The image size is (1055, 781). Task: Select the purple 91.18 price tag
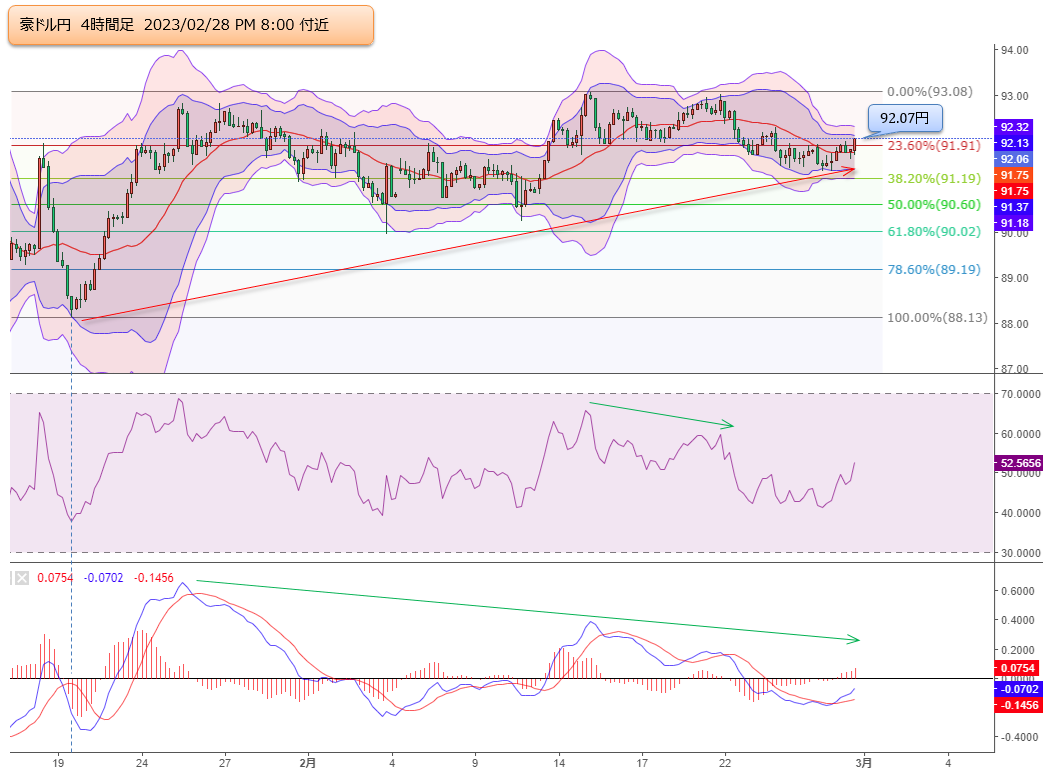1013,223
